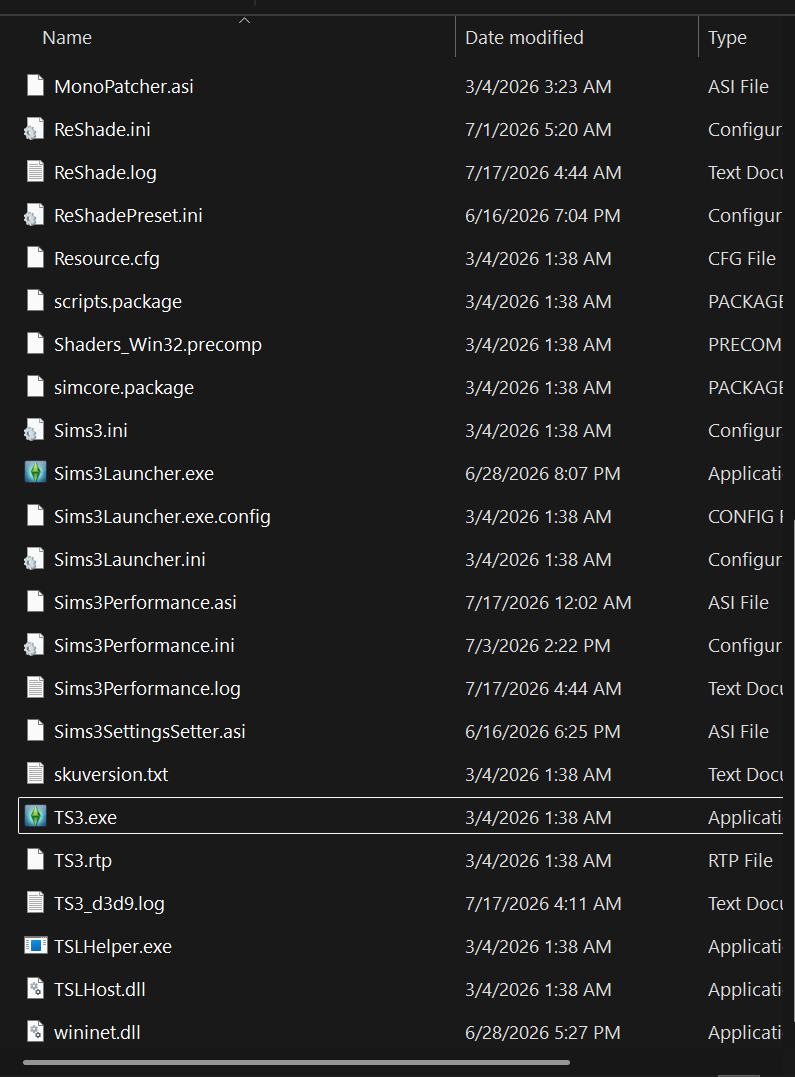Select the TSLHelper.exe file name
The image size is (795, 1077).
point(113,946)
